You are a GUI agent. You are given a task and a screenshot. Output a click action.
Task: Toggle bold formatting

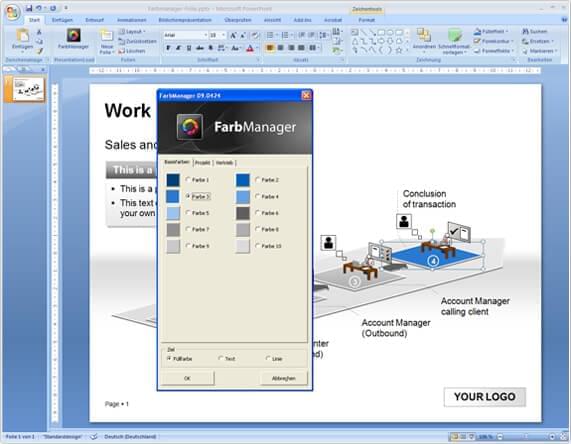pos(168,48)
